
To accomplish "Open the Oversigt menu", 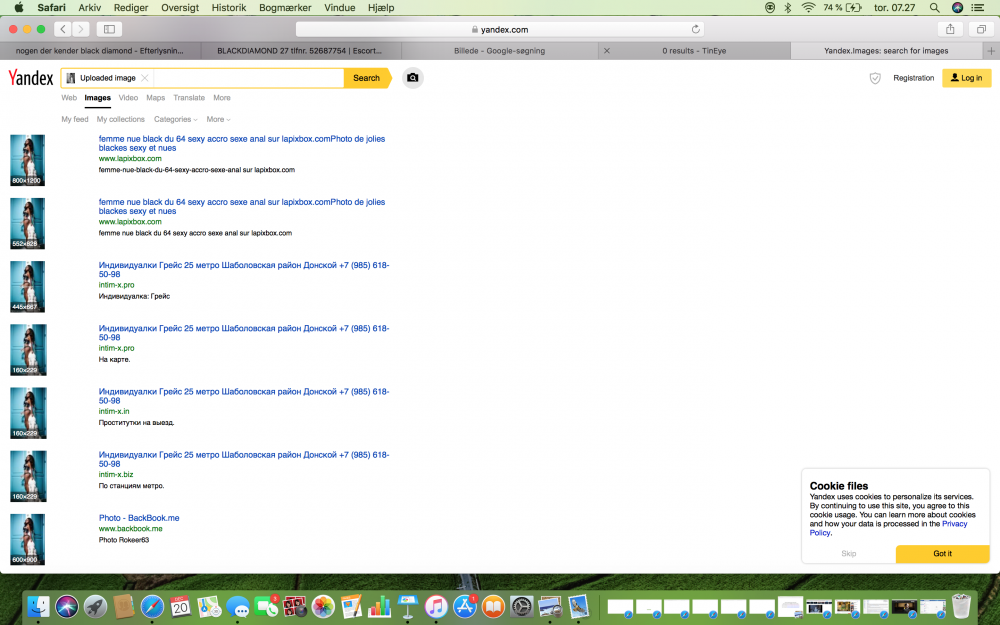I will click(x=180, y=8).
